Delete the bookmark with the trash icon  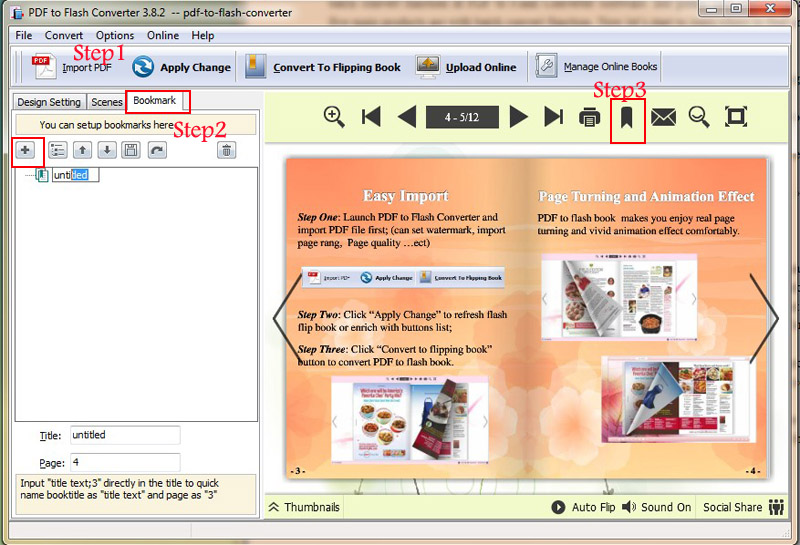click(x=227, y=150)
